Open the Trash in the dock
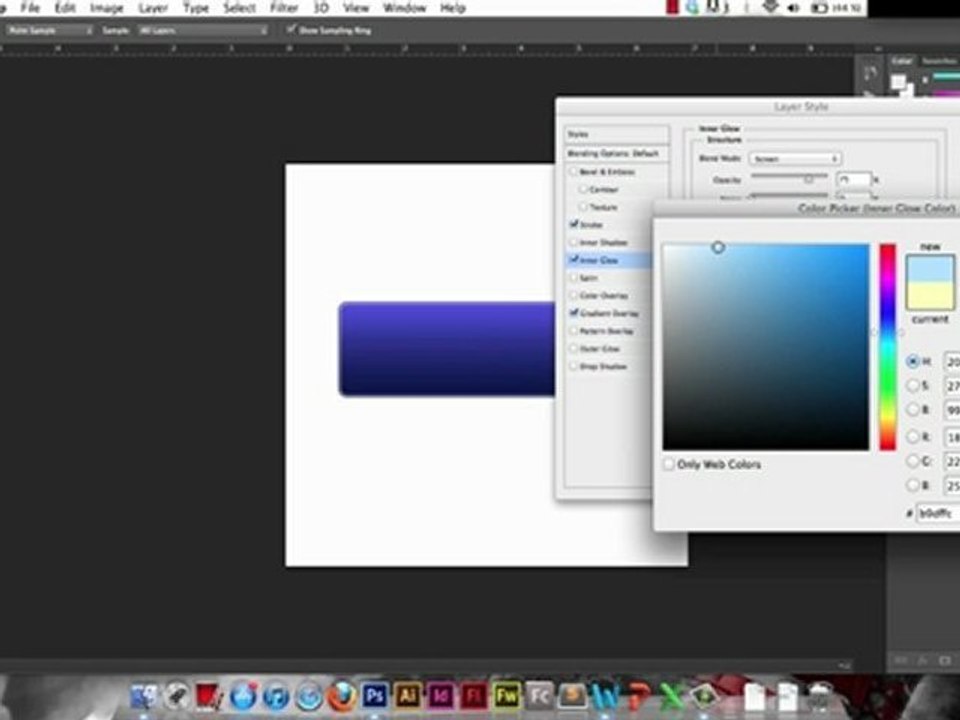The width and height of the screenshot is (960, 720). (820, 696)
